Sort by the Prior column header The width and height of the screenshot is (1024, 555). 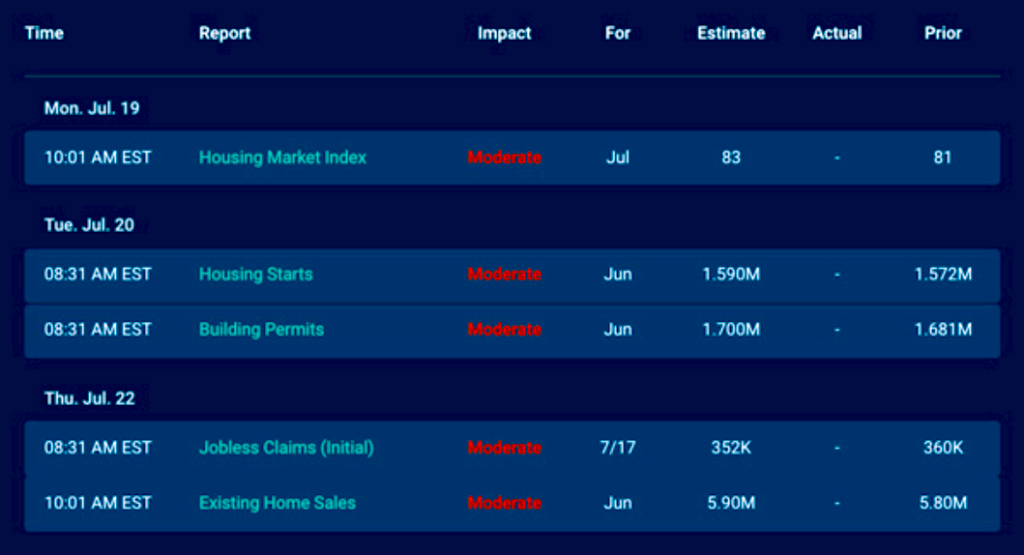943,33
